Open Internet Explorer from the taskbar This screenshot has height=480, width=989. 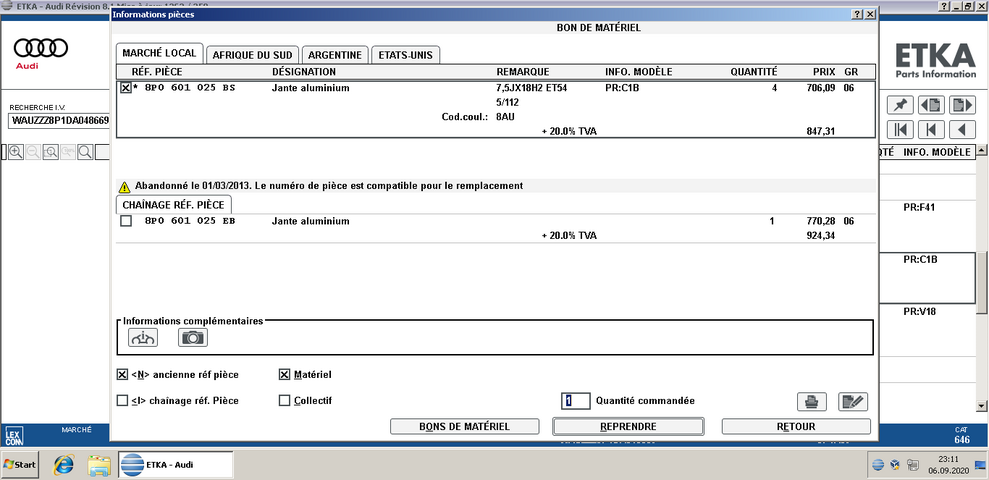[64, 465]
